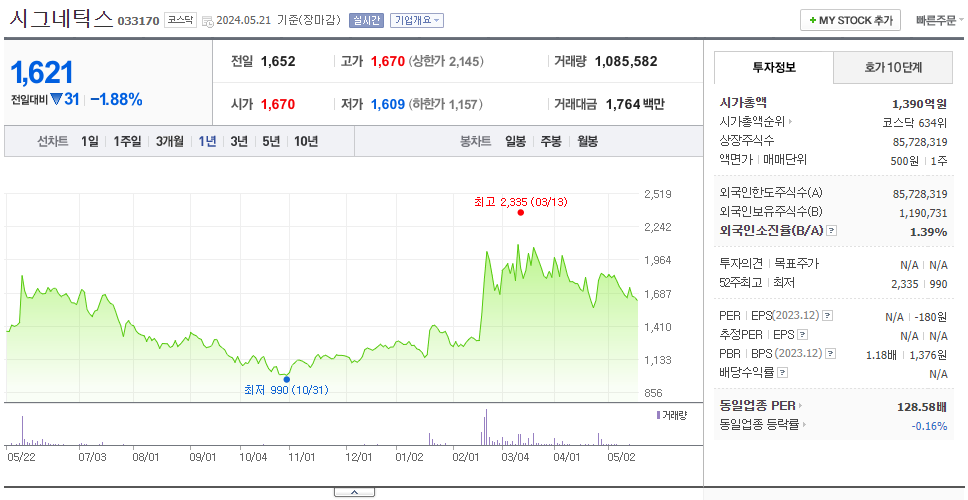The image size is (968, 500).
Task: Click the 52주최고 label
Action: coord(741,283)
